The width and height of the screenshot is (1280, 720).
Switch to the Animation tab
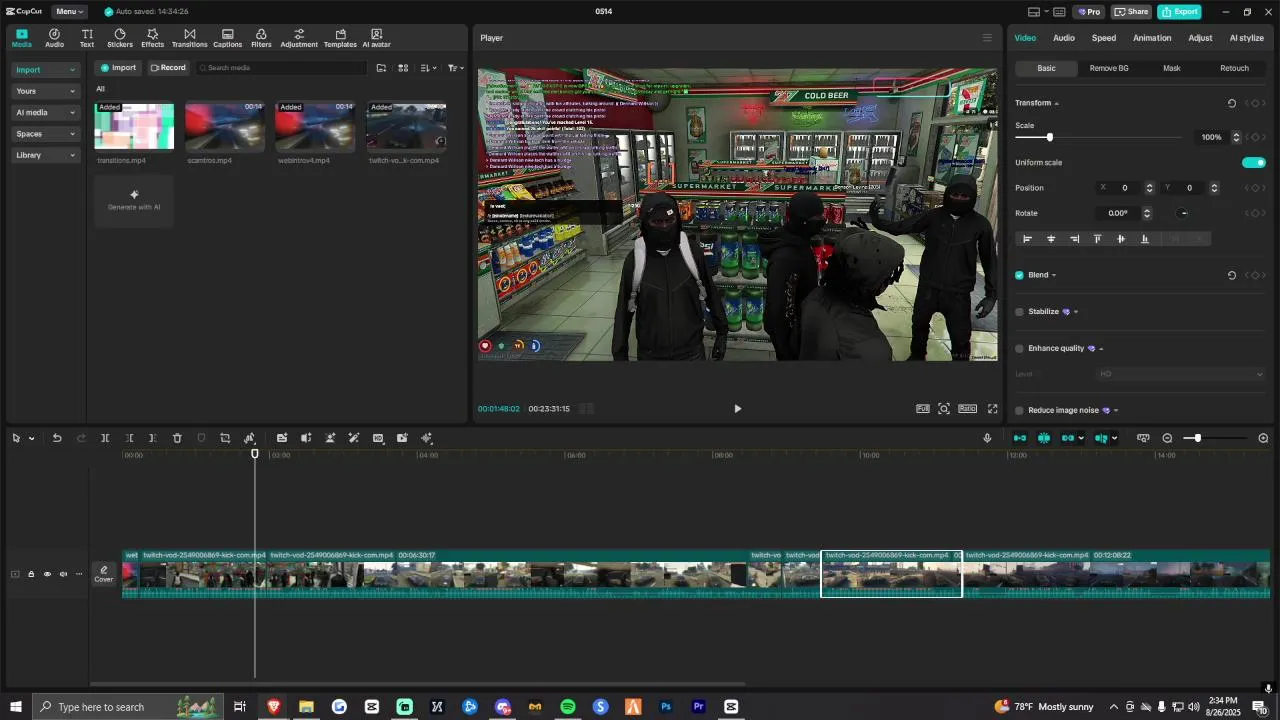click(1152, 38)
